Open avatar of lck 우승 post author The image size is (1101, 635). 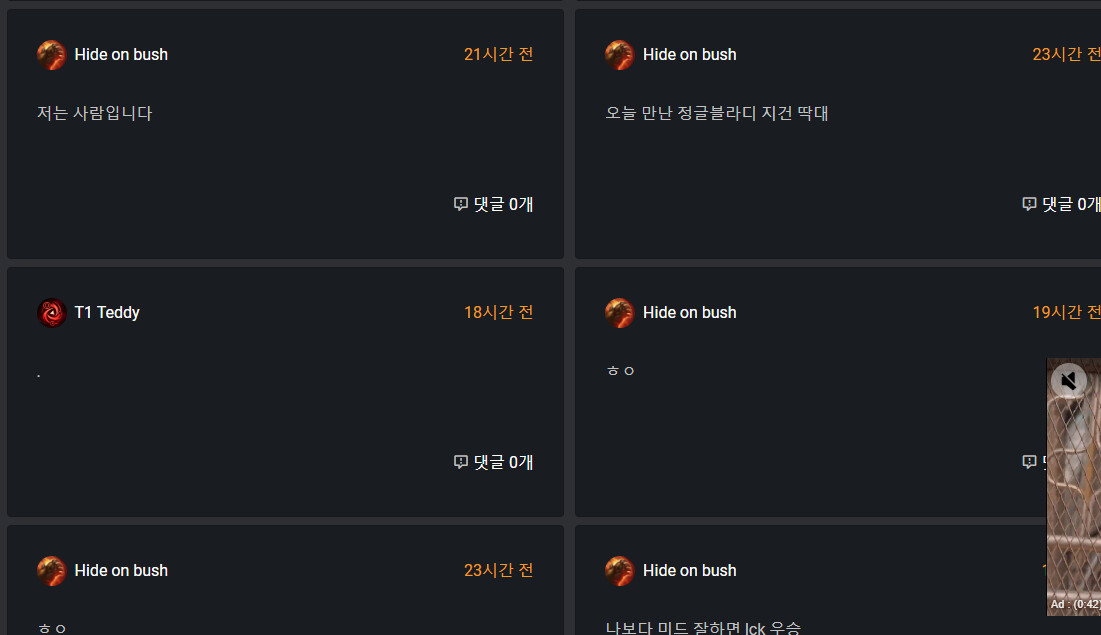pos(619,570)
